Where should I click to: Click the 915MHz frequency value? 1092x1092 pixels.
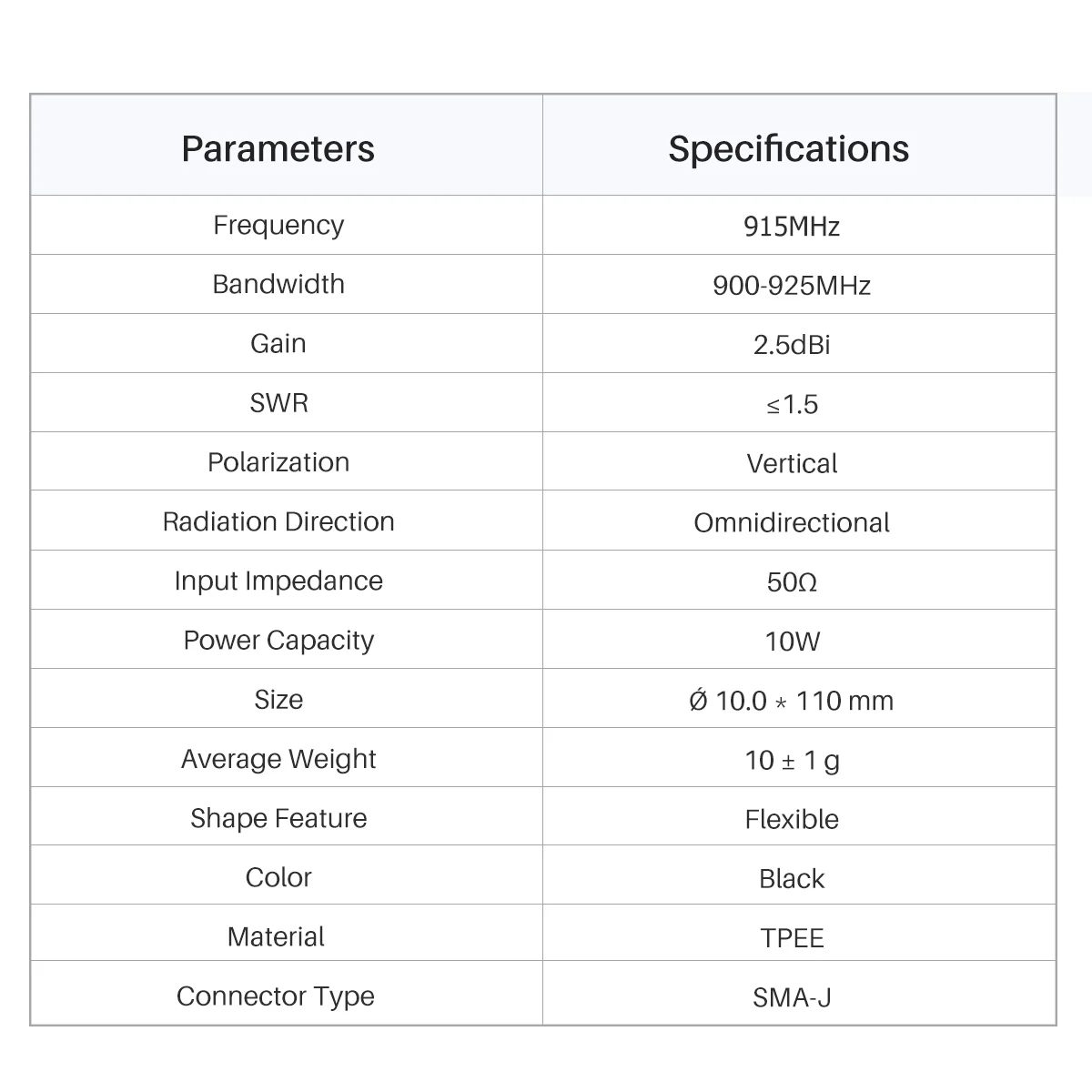click(792, 226)
